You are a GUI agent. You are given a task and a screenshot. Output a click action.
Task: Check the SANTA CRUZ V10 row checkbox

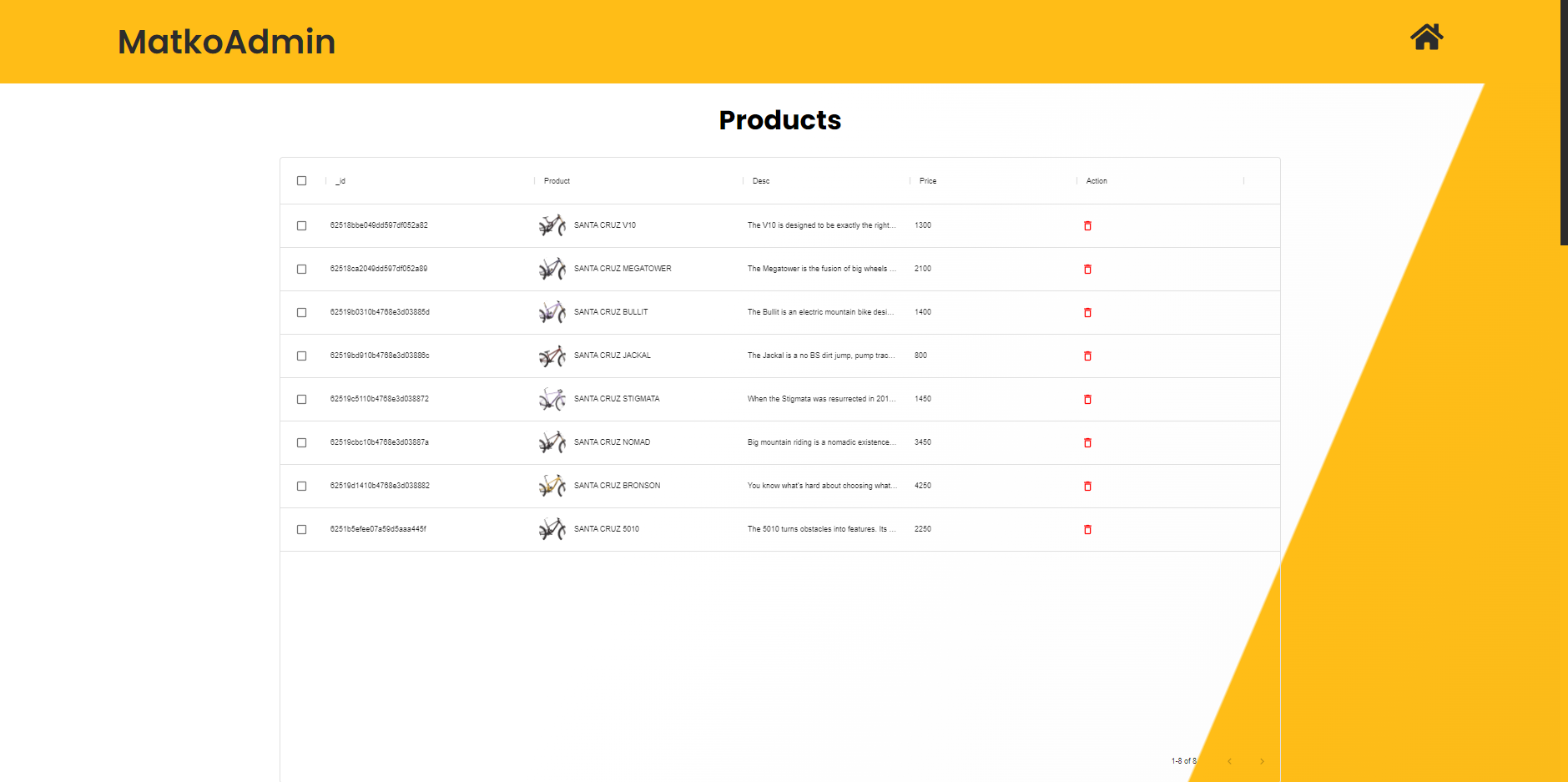[x=301, y=225]
